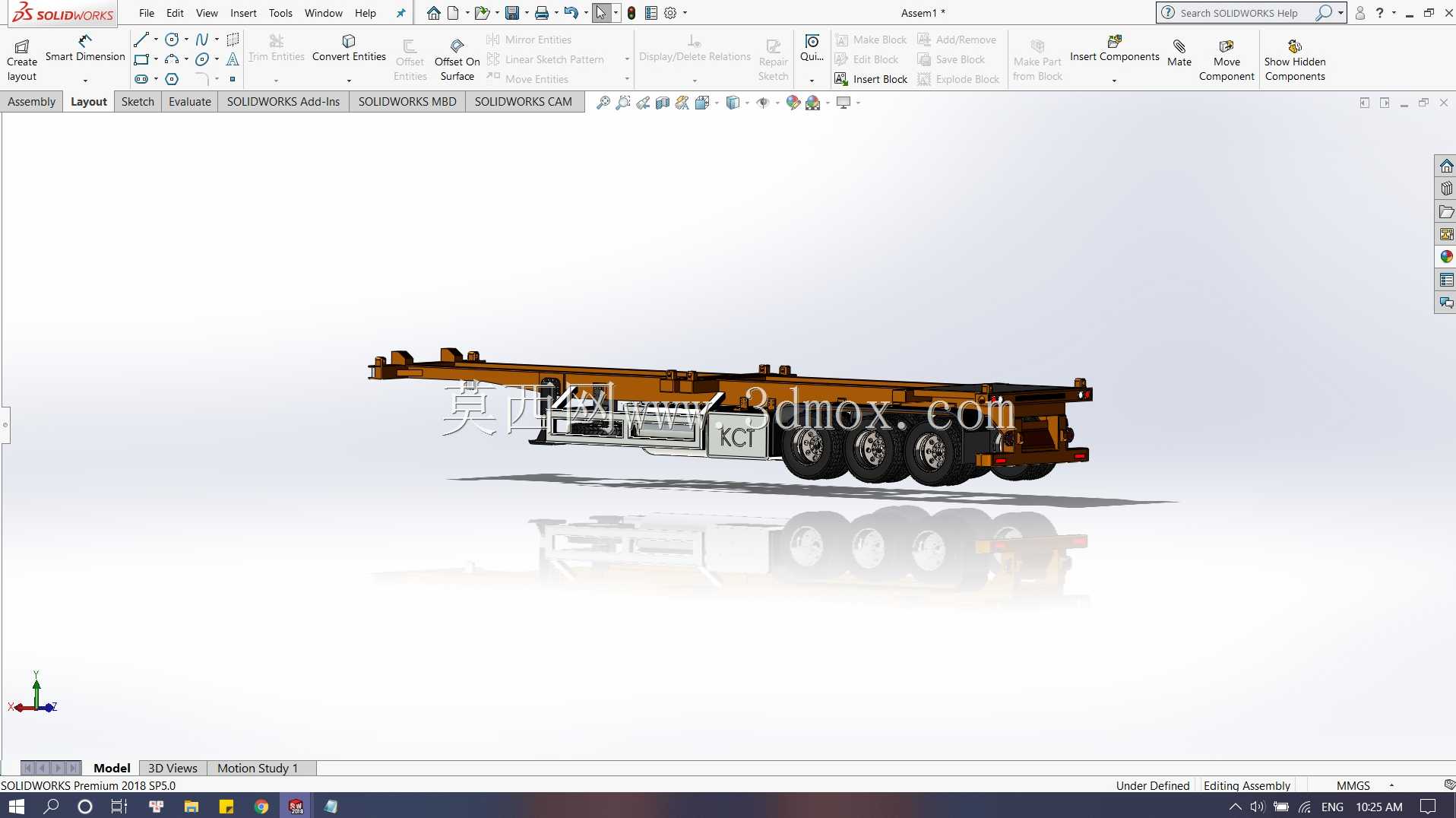Select the Line sketch tool
The height and width of the screenshot is (818, 1456).
pos(141,40)
